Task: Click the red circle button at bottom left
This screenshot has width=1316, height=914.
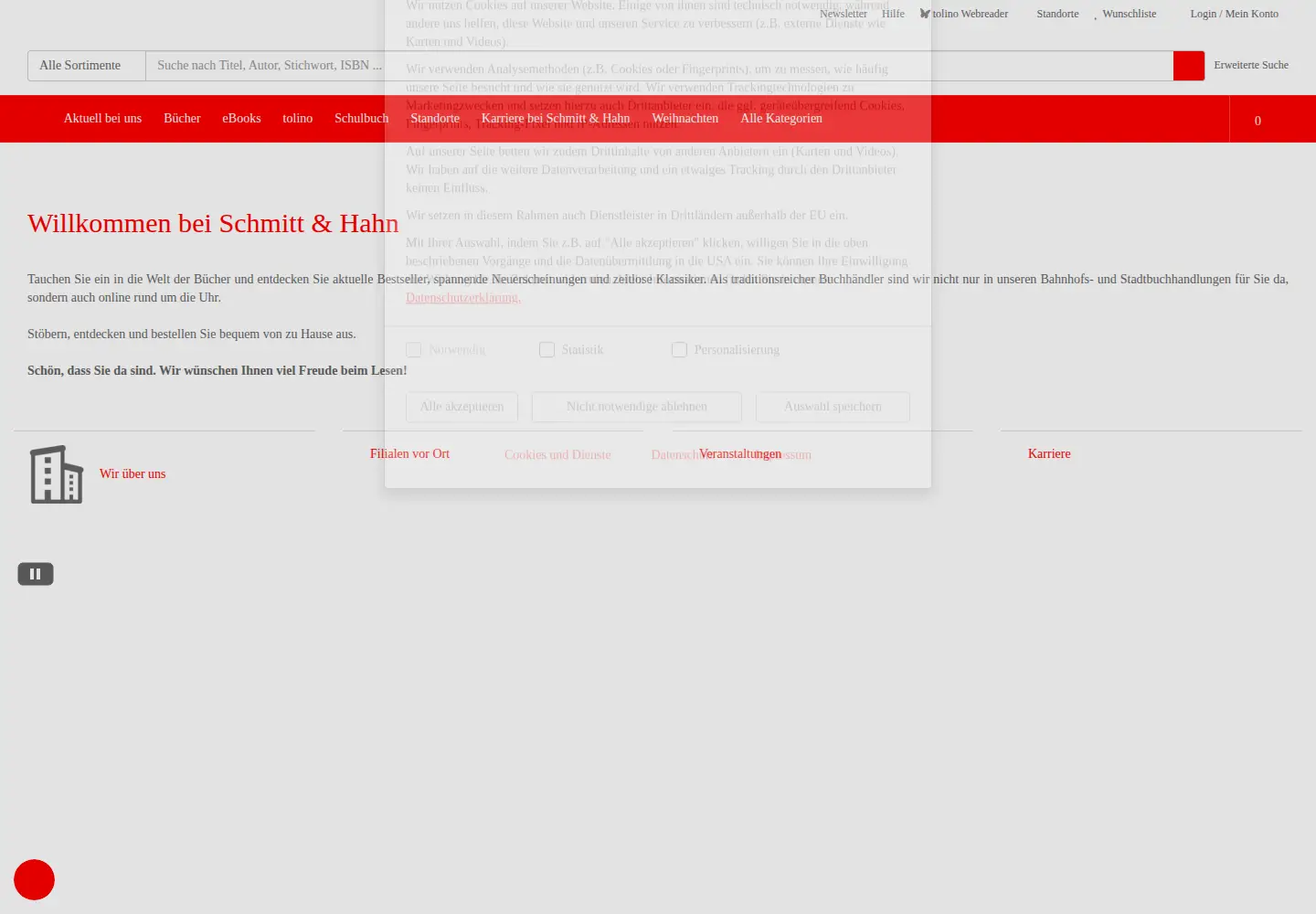Action: 34,880
